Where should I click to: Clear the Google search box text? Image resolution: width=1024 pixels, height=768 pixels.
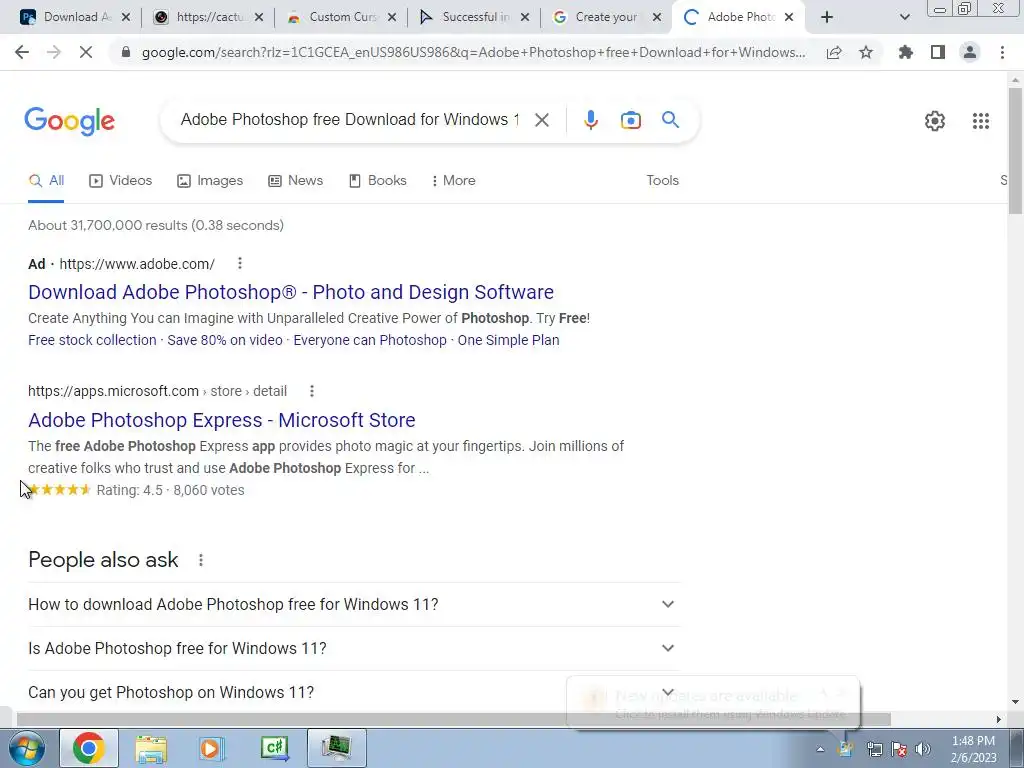pos(541,120)
